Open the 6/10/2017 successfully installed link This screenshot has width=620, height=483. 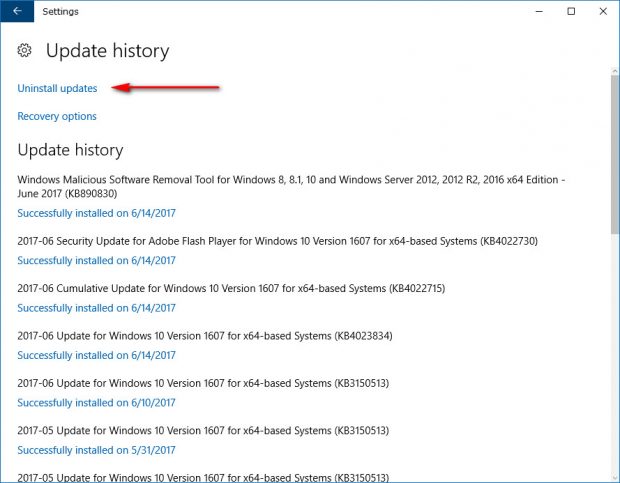click(x=96, y=403)
